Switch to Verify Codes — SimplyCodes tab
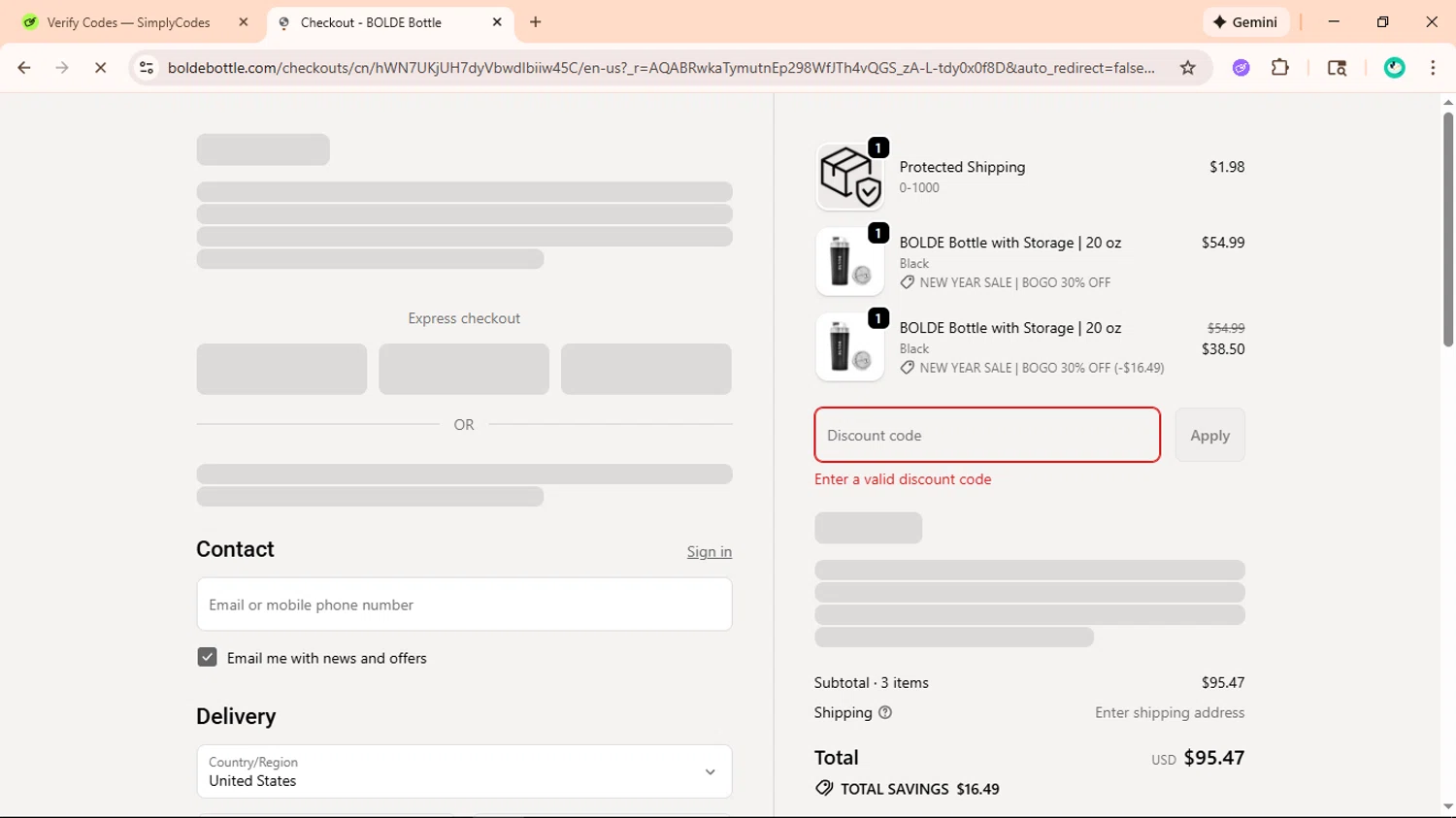 click(128, 22)
